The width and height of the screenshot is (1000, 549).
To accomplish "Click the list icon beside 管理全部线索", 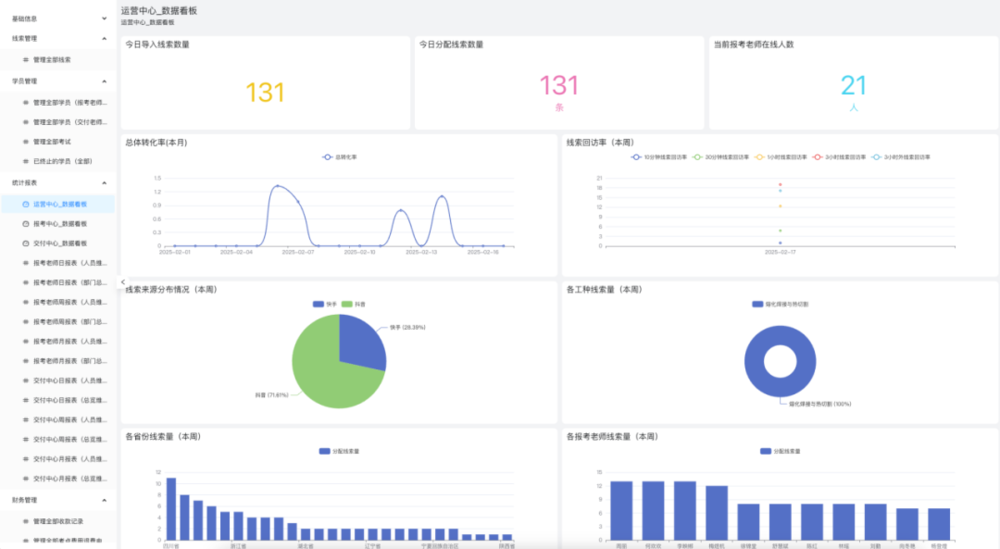I will point(26,60).
